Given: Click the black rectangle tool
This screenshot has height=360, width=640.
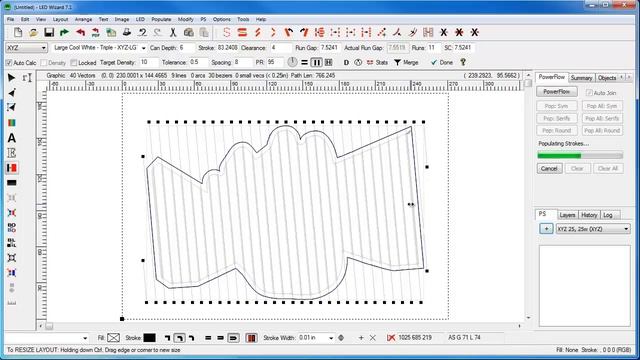Looking at the screenshot, I should [x=11, y=183].
